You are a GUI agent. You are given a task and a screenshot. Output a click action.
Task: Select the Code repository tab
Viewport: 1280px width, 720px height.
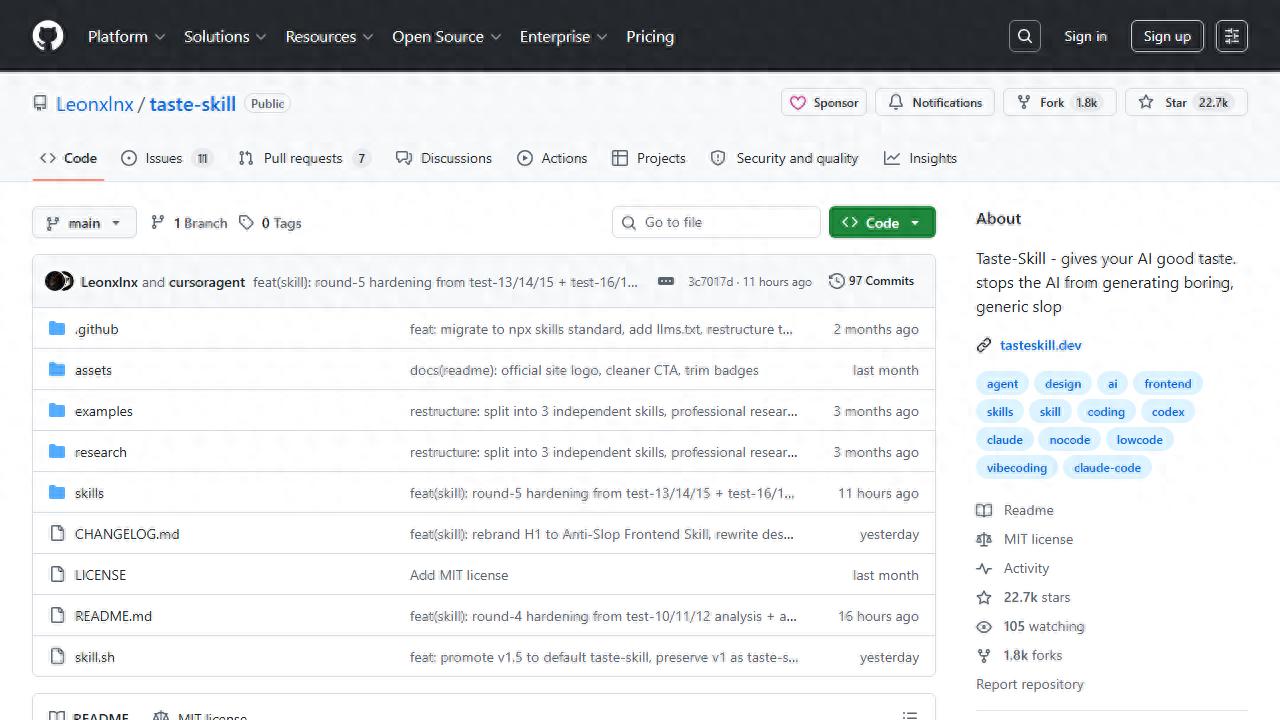point(68,158)
